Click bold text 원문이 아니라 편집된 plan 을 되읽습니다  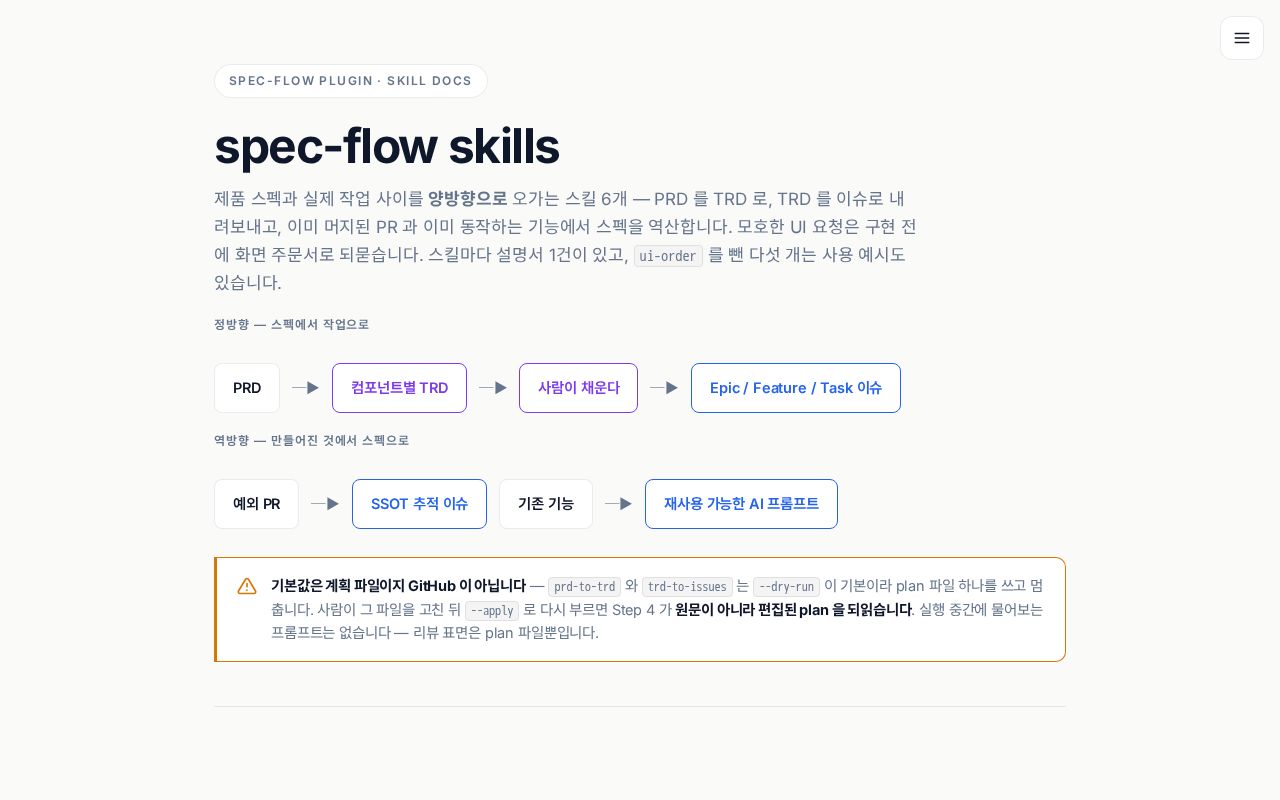[x=793, y=610]
